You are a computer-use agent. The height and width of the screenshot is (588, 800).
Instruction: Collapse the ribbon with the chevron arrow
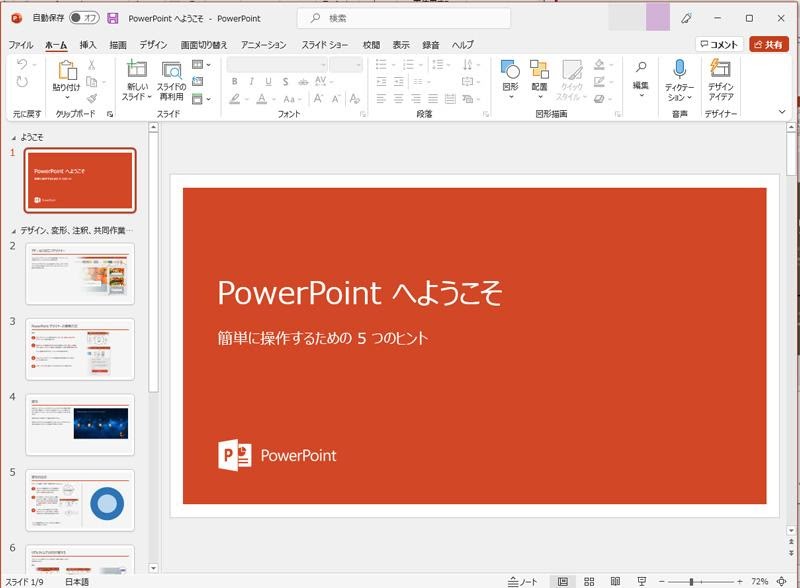click(782, 113)
